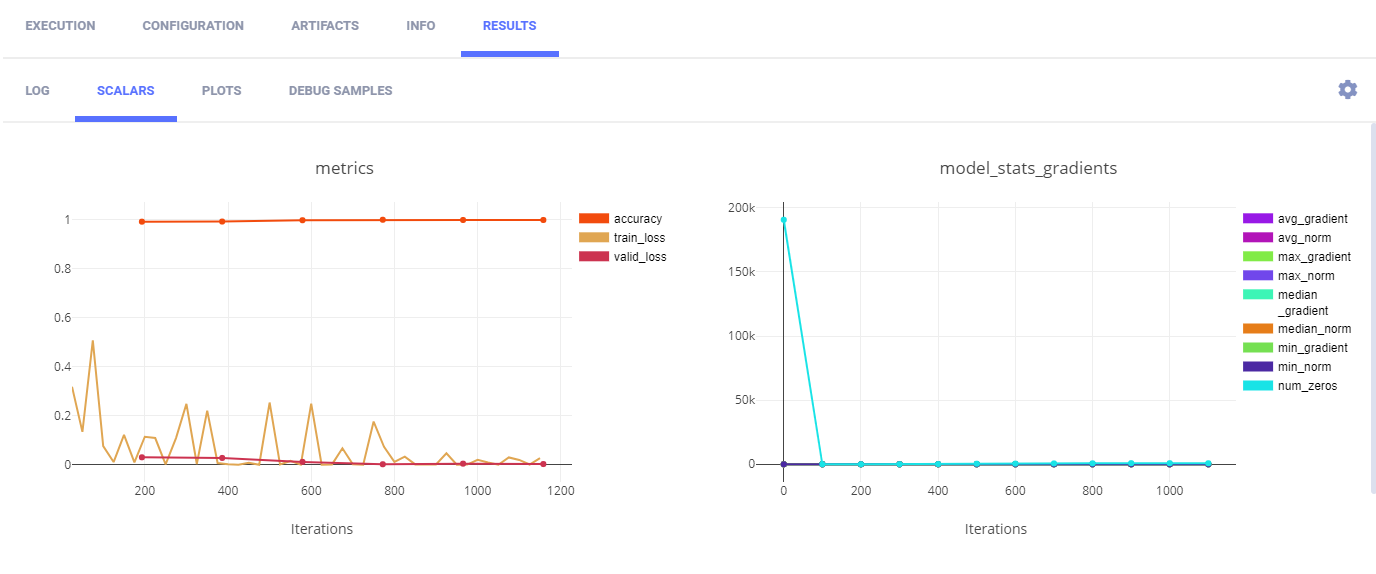Select the Info tab
1376x574 pixels.
click(421, 26)
